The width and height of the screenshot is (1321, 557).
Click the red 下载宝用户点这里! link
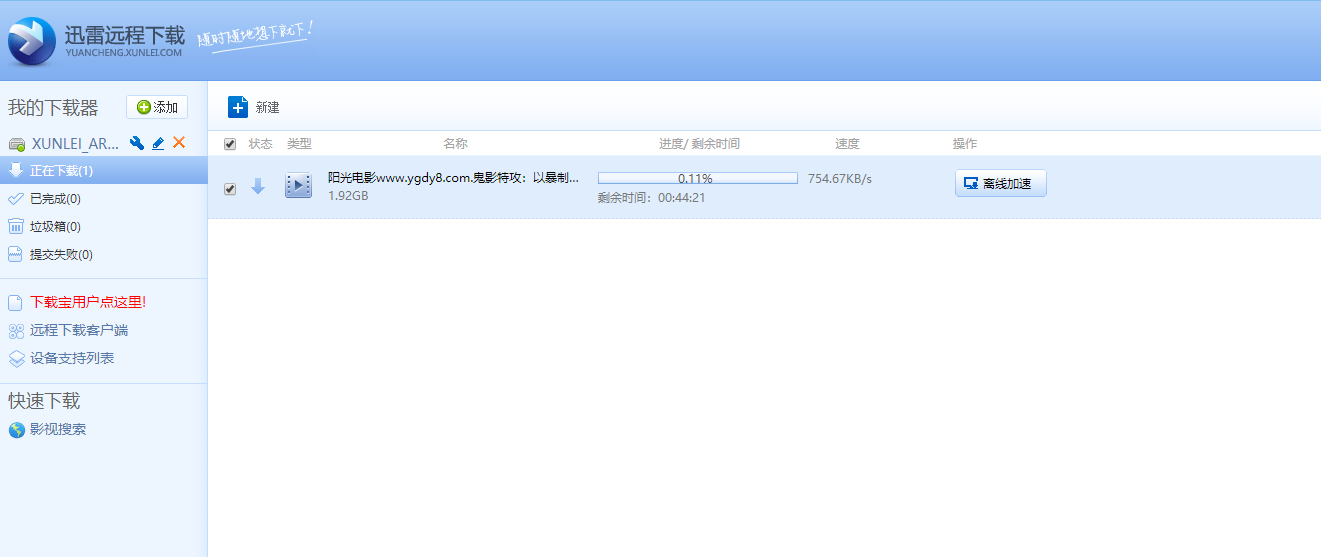pos(88,302)
